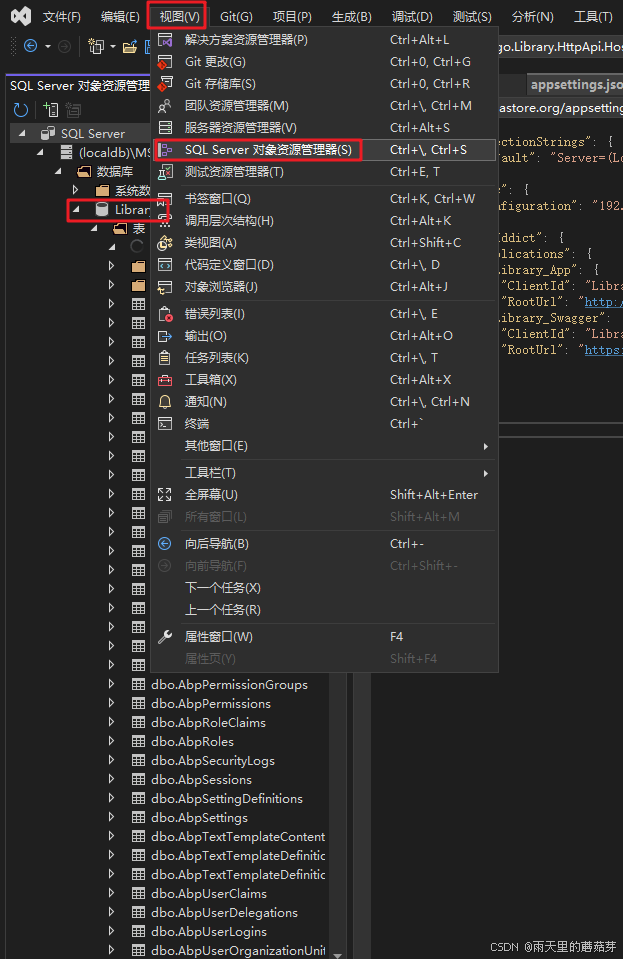
Task: Click the 服务器资源管理器 menu icon
Action: [x=165, y=128]
